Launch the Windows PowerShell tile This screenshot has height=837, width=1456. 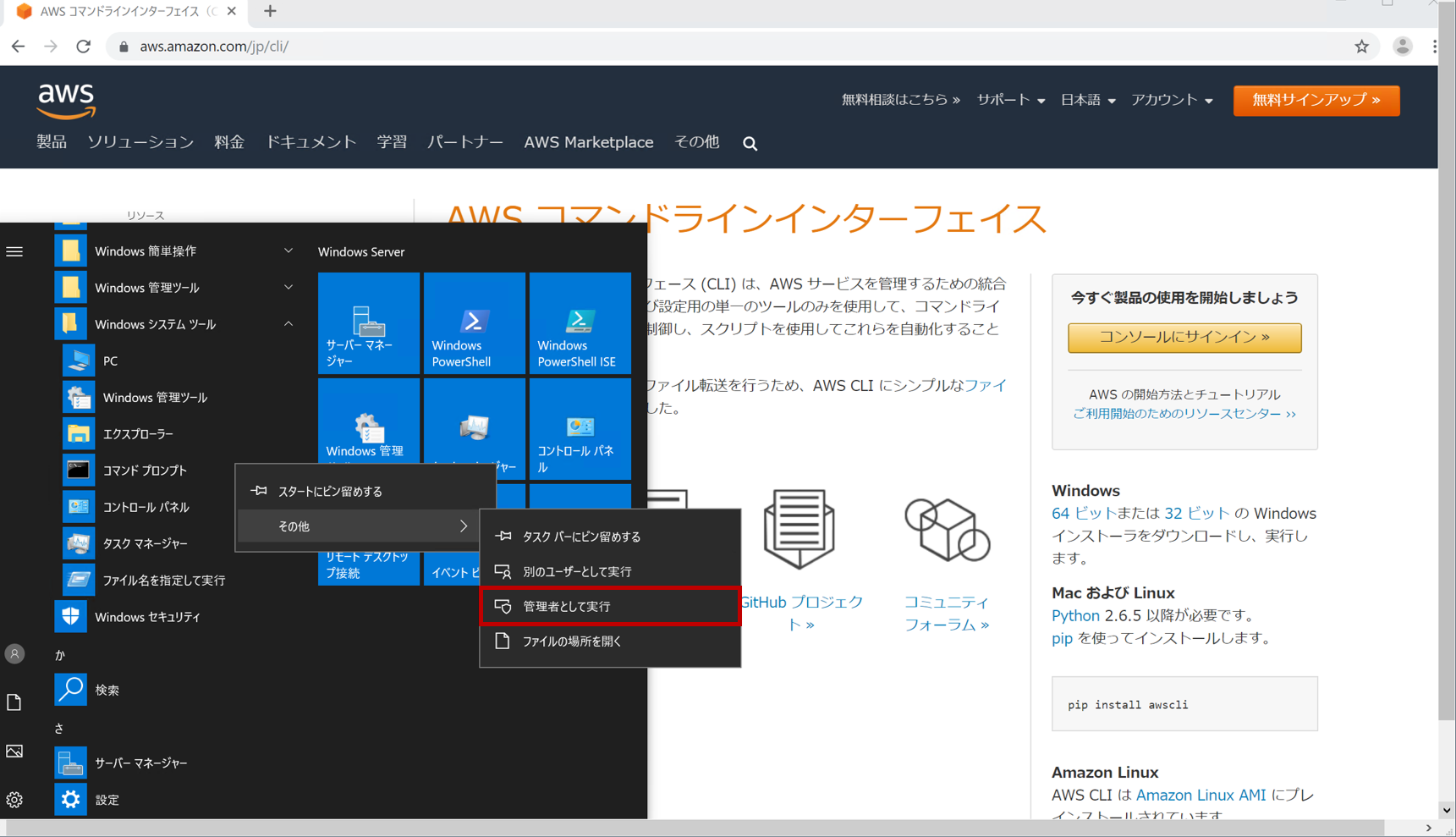click(475, 323)
